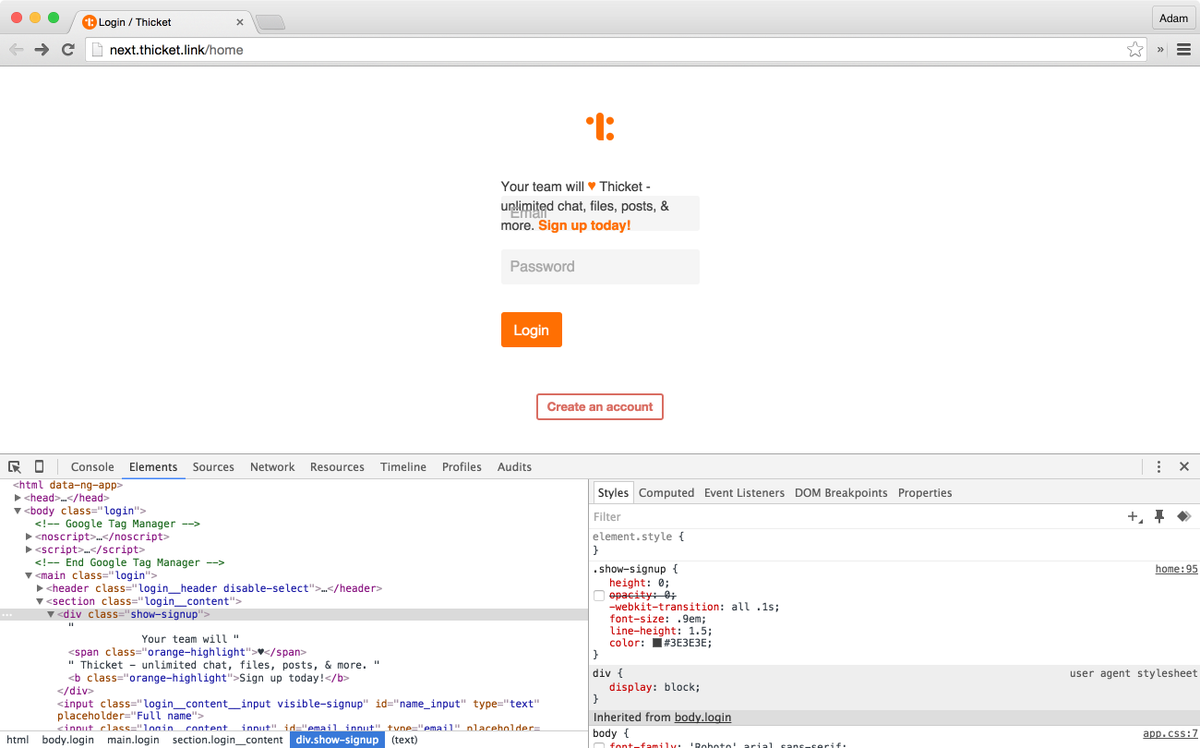Select body.login breadcrumb item
1200x748 pixels.
click(x=68, y=740)
